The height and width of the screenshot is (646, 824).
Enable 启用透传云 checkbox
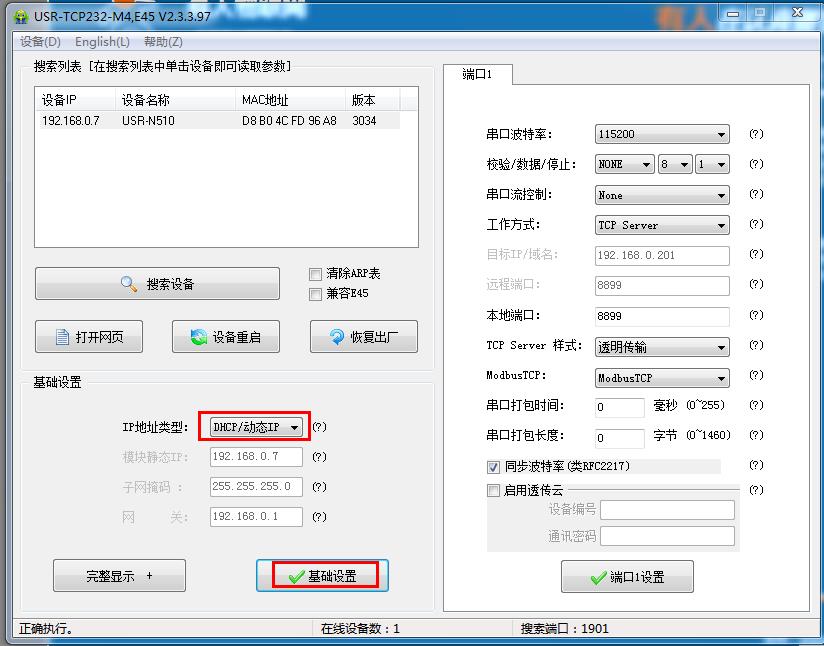(493, 491)
